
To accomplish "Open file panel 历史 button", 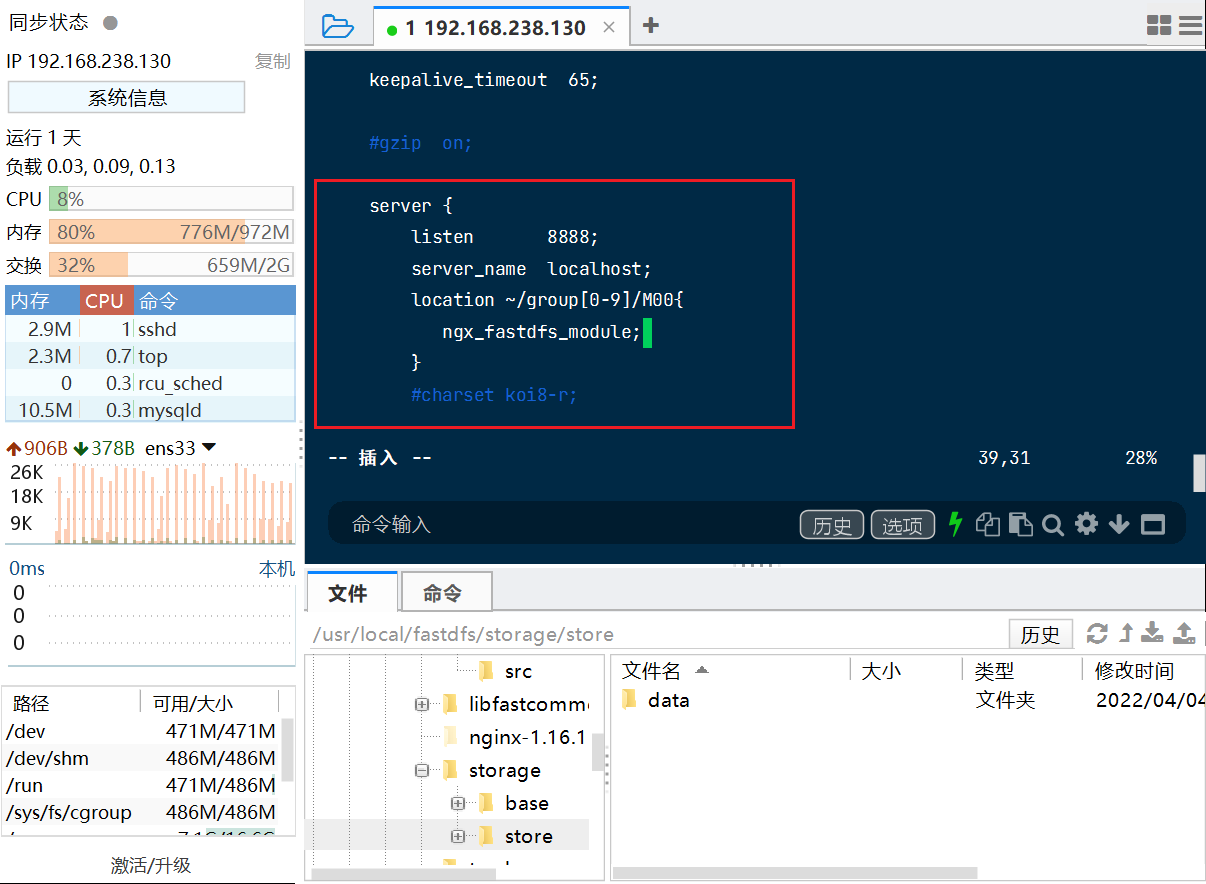I will (1040, 634).
